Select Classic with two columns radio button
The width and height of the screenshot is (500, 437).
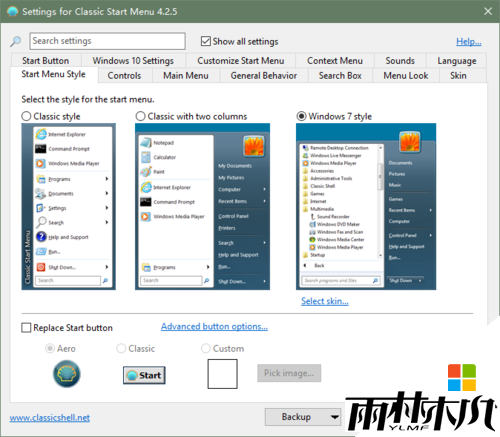point(141,116)
